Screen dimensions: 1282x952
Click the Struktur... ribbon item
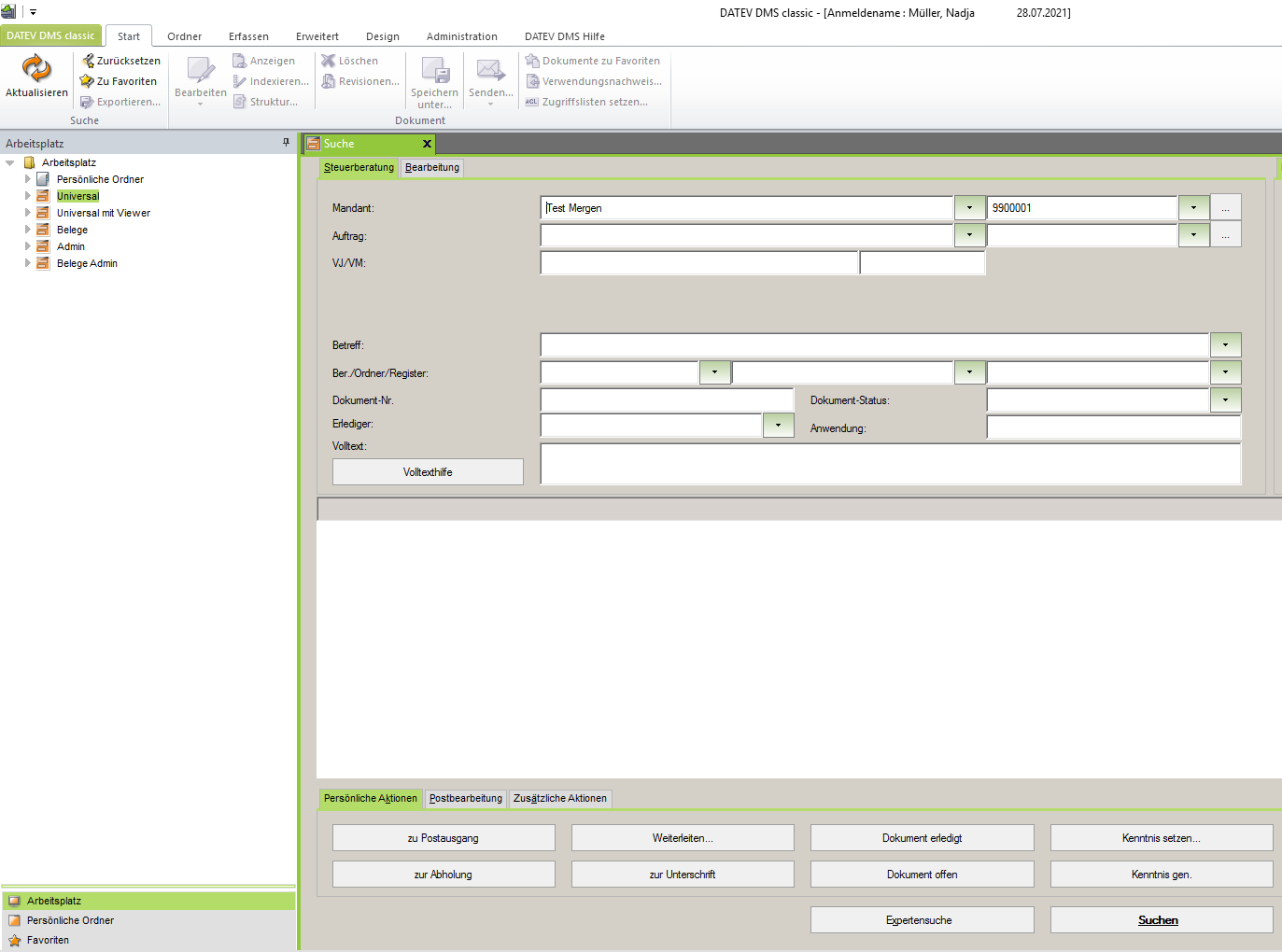(265, 102)
